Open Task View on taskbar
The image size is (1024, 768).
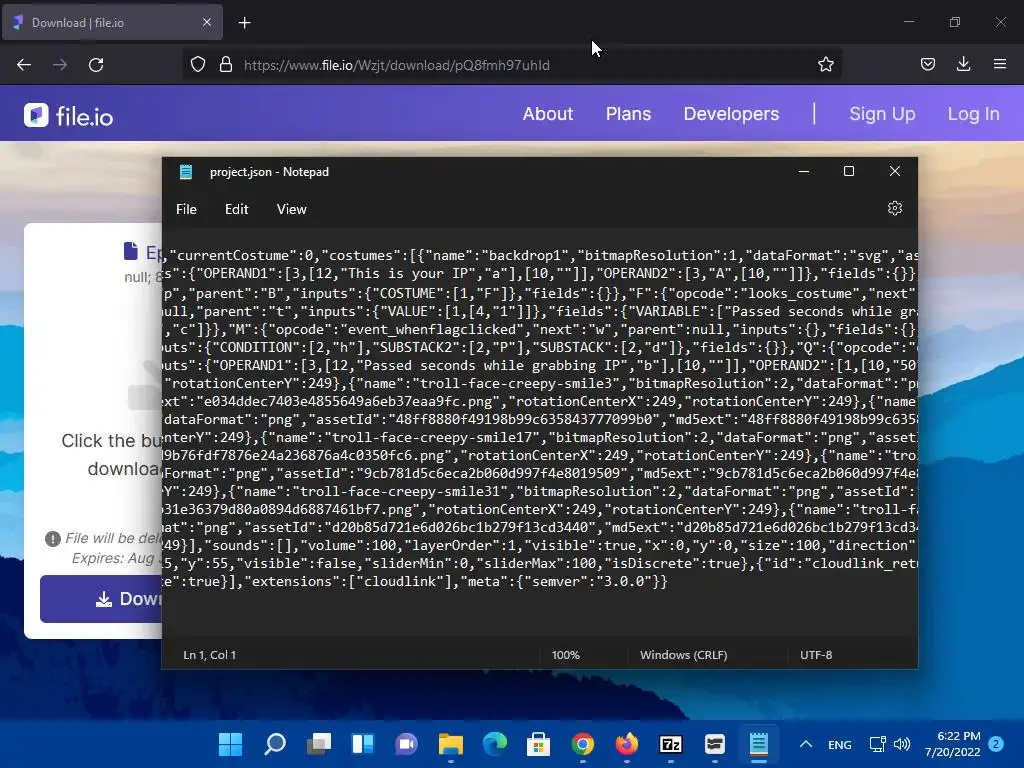click(x=319, y=744)
